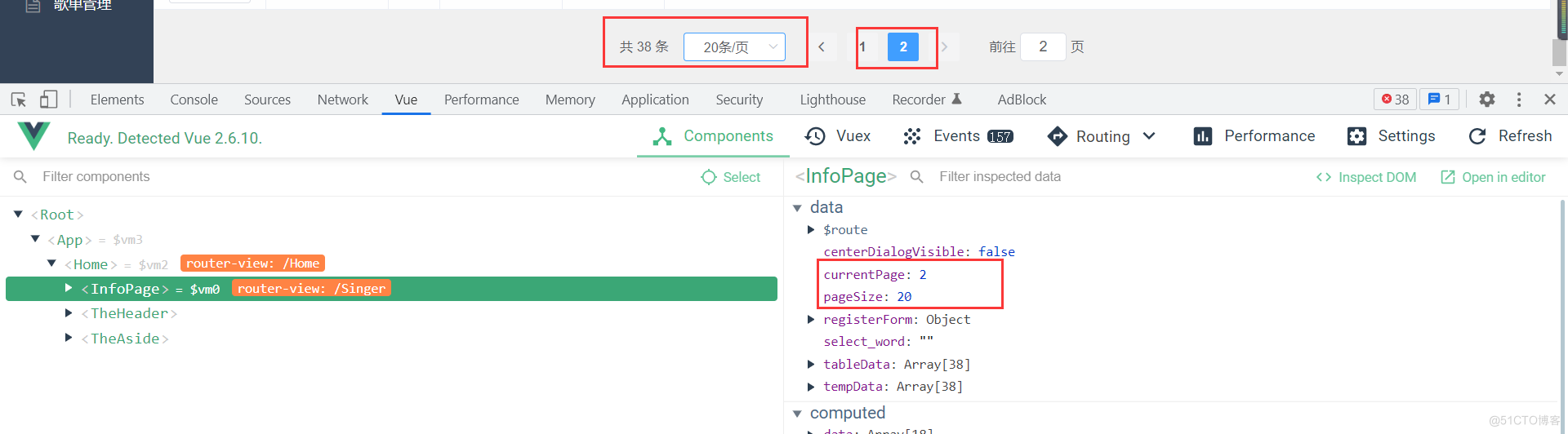Toggle the device toolbar icon
The width and height of the screenshot is (1568, 434).
pos(49,100)
